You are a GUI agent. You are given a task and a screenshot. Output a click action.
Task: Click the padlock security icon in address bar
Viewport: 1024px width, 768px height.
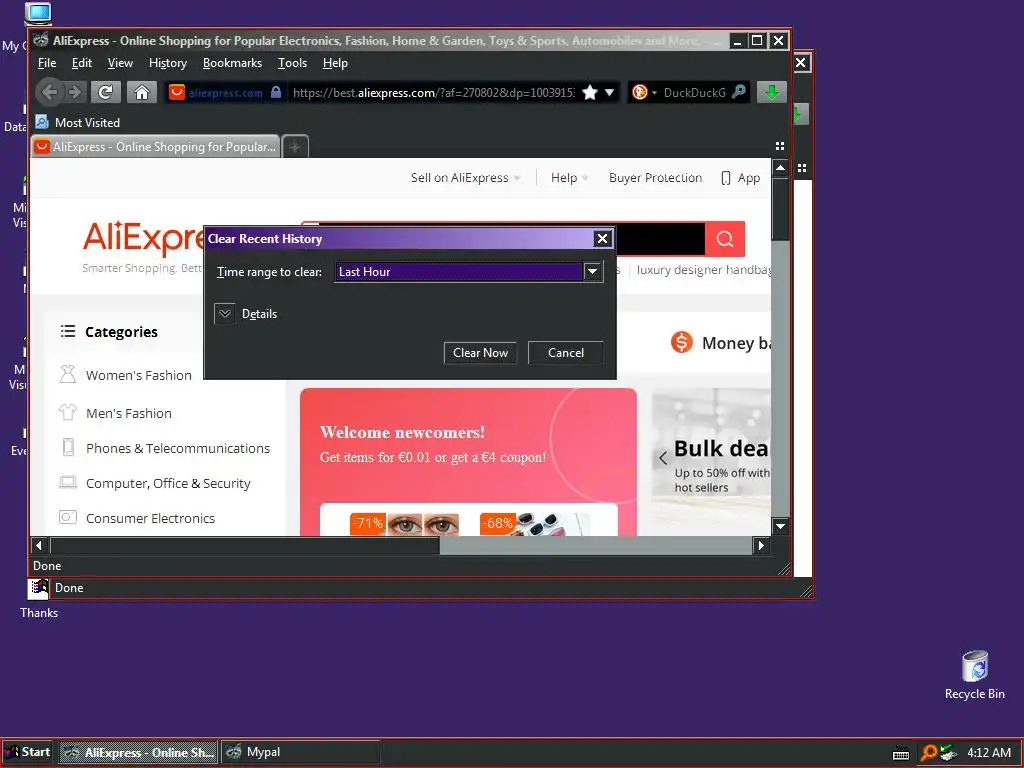(x=276, y=92)
